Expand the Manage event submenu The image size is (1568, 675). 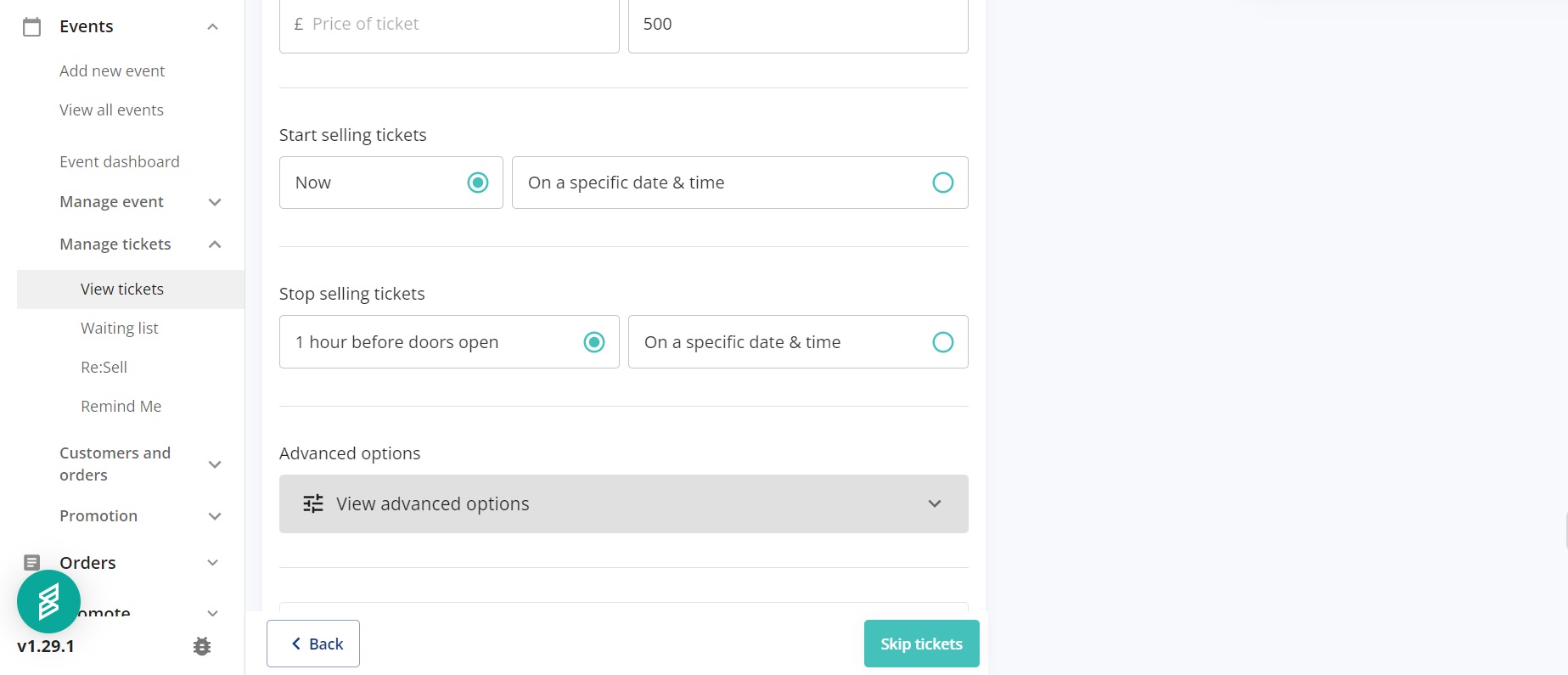(x=215, y=202)
